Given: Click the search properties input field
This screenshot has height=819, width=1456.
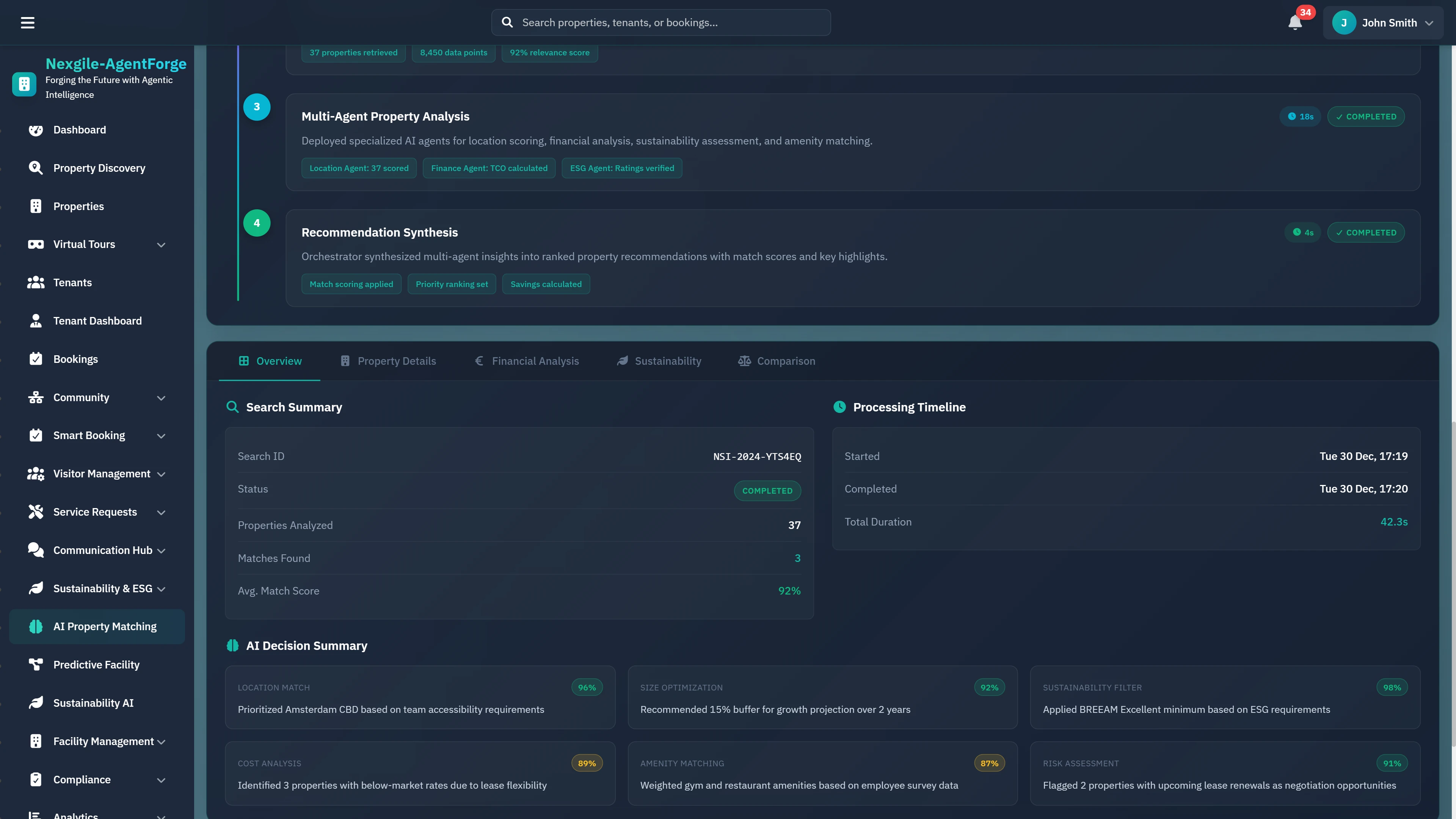Looking at the screenshot, I should pos(659,22).
